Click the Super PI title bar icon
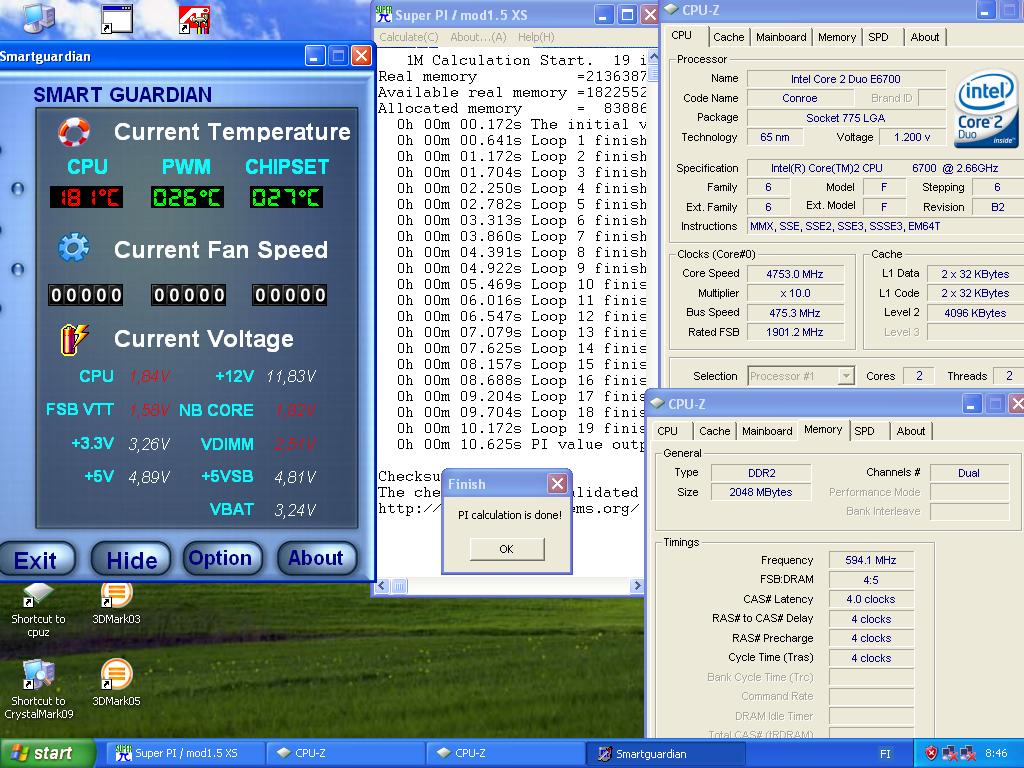The image size is (1024, 768). tap(383, 14)
